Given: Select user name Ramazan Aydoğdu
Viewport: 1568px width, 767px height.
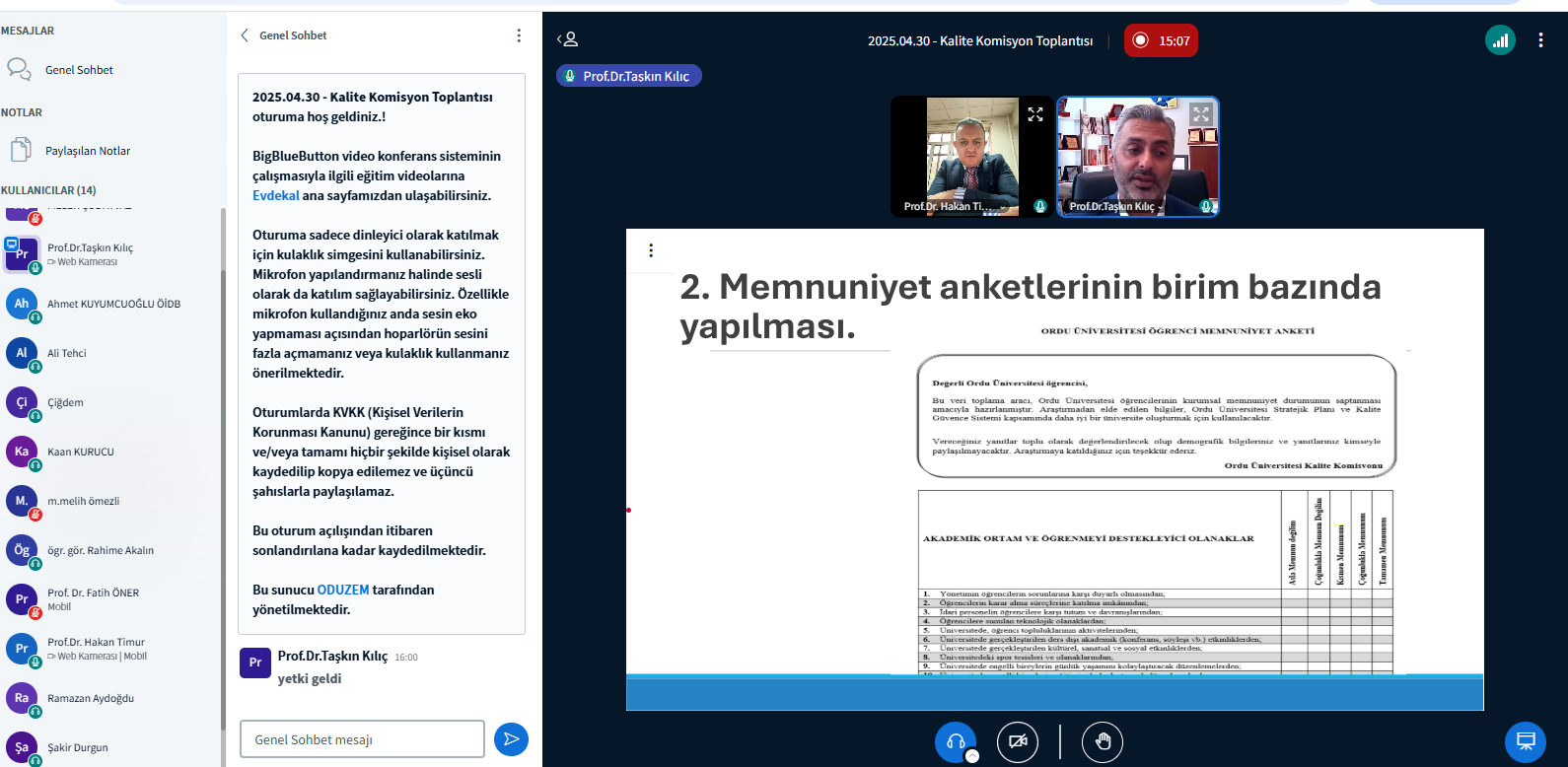Looking at the screenshot, I should 91,698.
